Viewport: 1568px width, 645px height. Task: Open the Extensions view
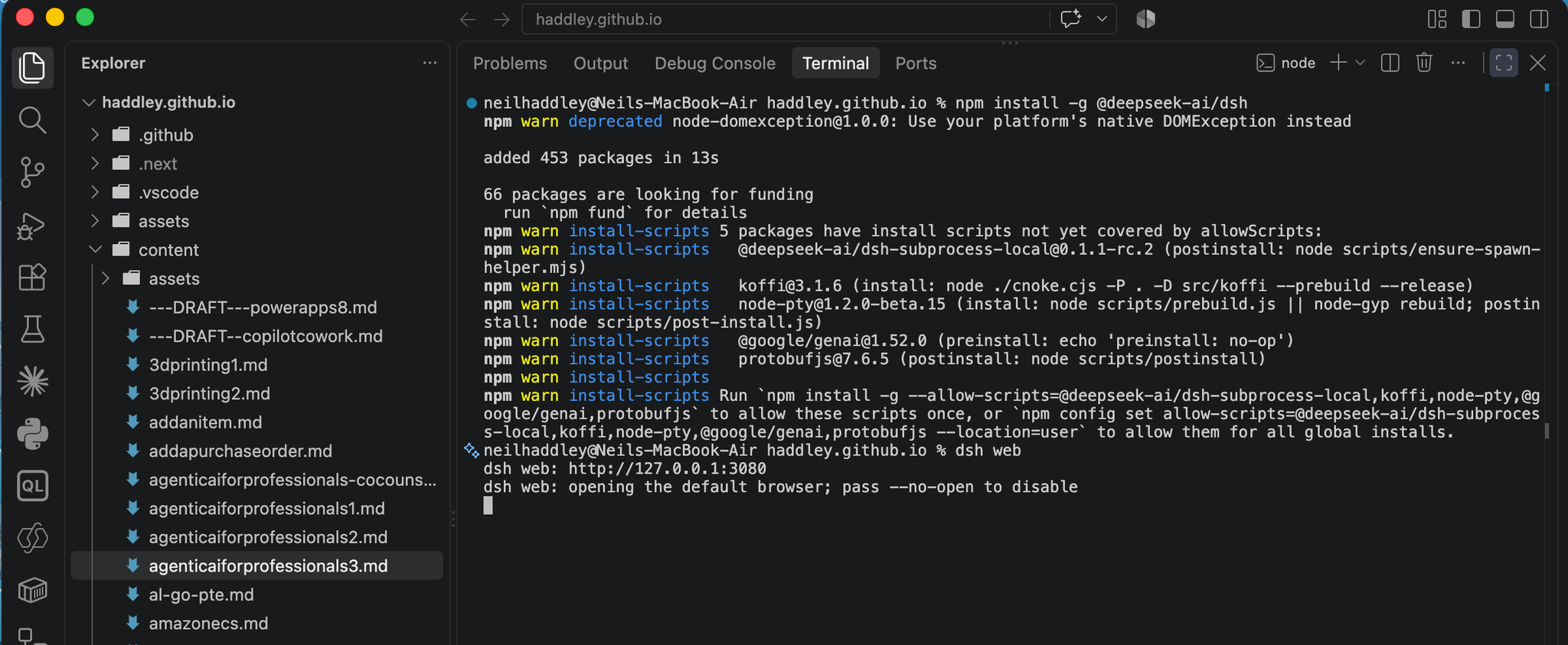tap(32, 277)
